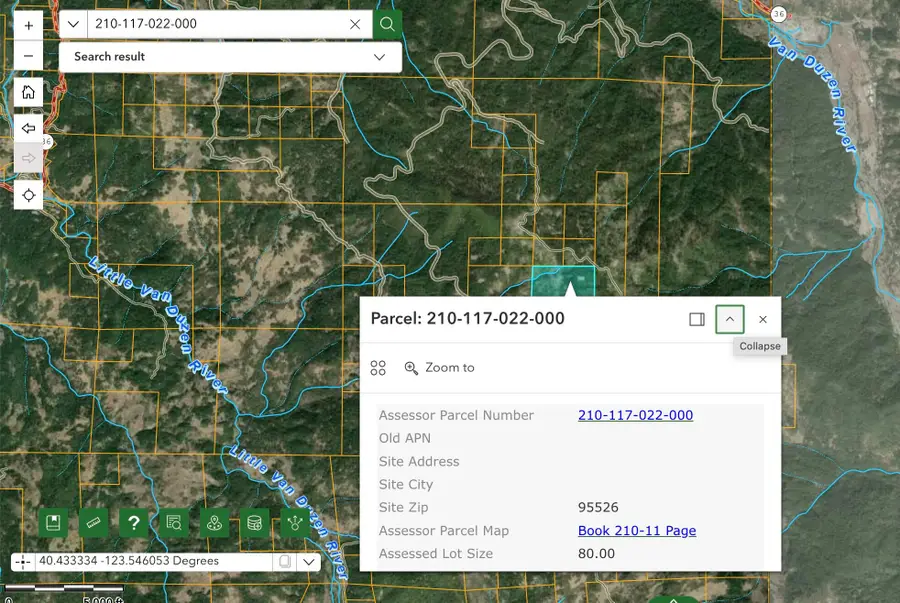Click the Site City field label
900x603 pixels.
pos(406,485)
